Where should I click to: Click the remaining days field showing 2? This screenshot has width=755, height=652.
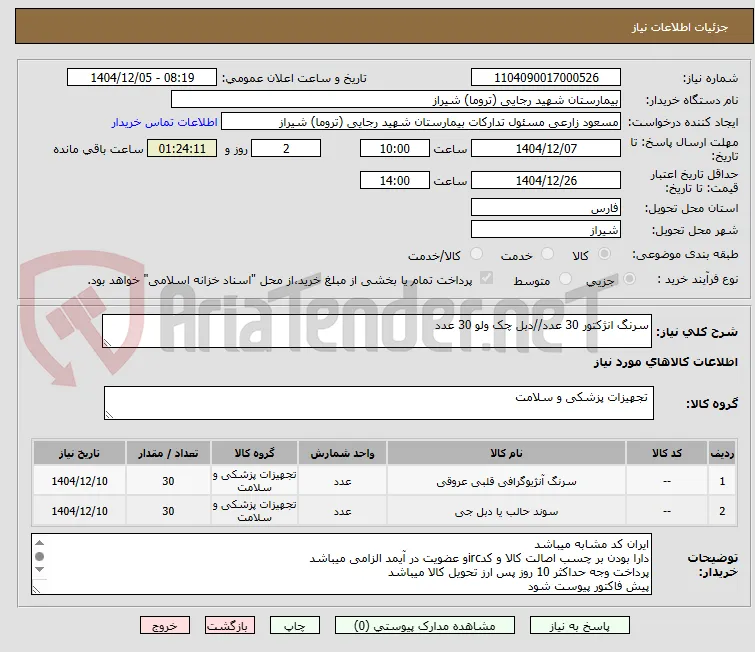point(286,148)
